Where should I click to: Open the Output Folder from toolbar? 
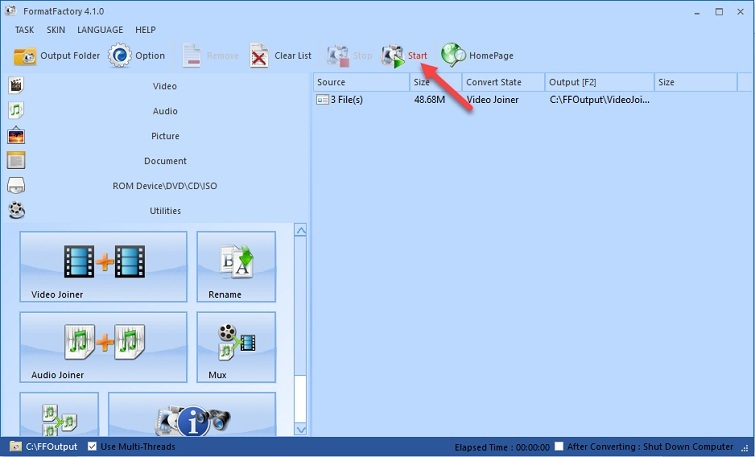point(25,56)
